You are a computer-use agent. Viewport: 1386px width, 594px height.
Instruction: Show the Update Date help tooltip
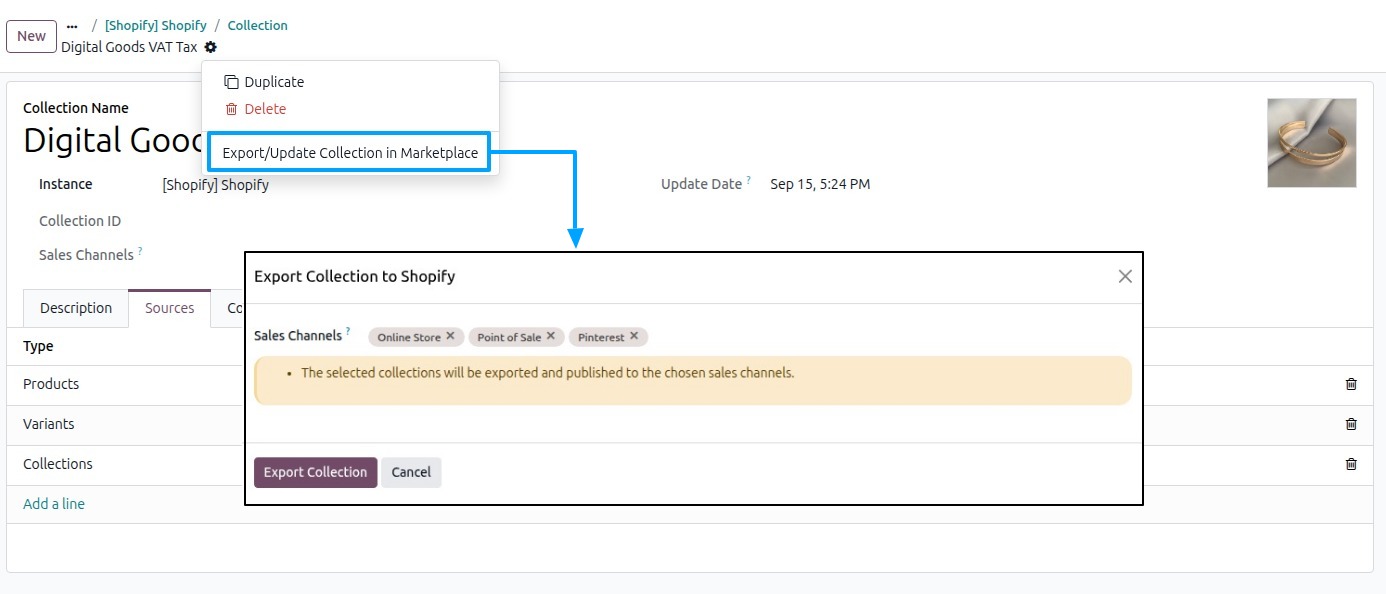[x=748, y=180]
